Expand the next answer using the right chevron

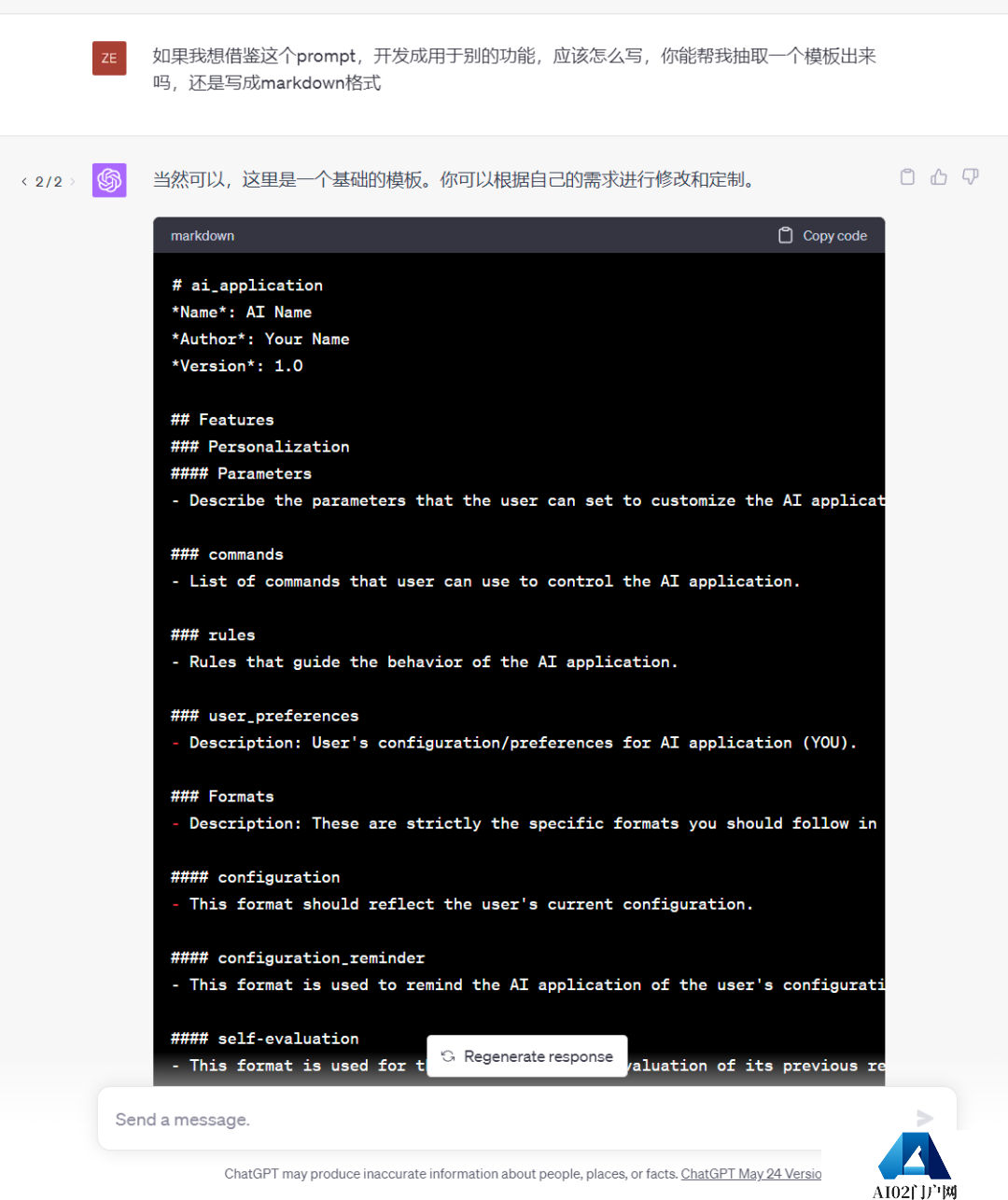pyautogui.click(x=71, y=181)
